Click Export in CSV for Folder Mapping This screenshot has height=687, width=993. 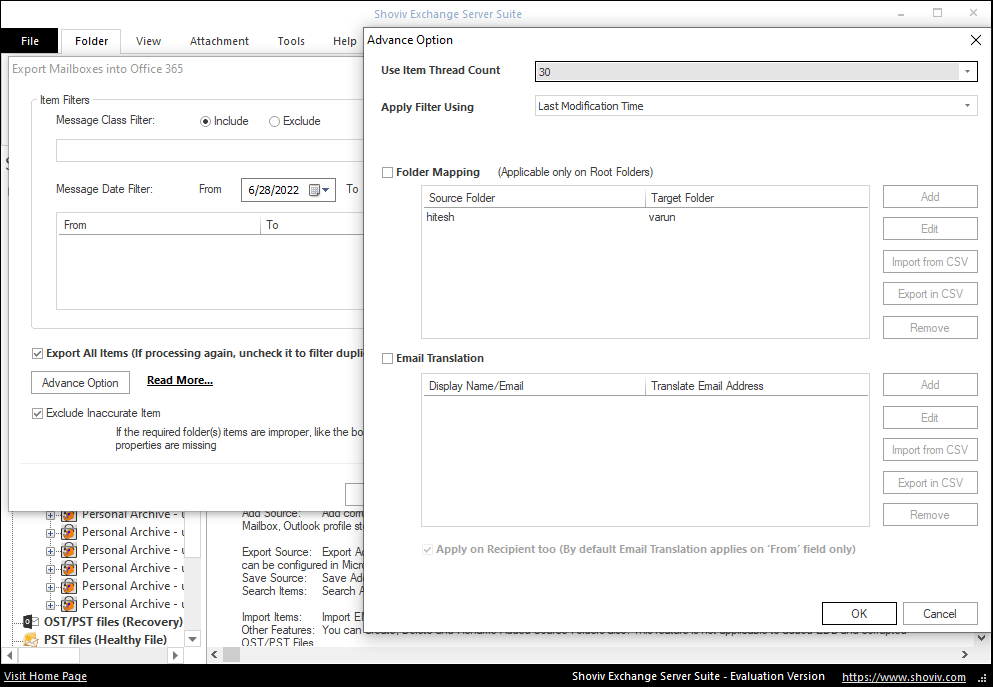(x=930, y=294)
